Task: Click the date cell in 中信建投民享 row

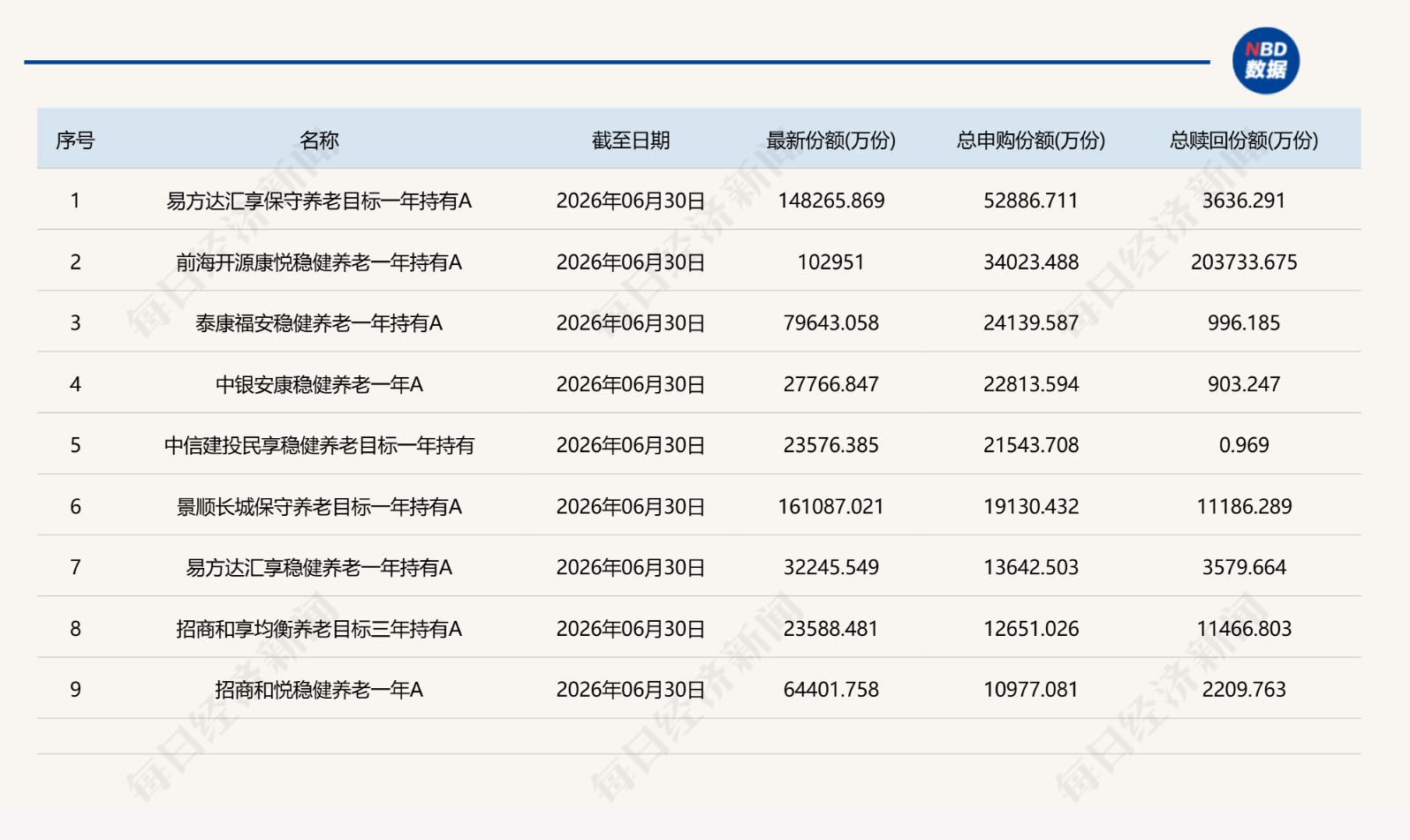Action: coord(631,445)
